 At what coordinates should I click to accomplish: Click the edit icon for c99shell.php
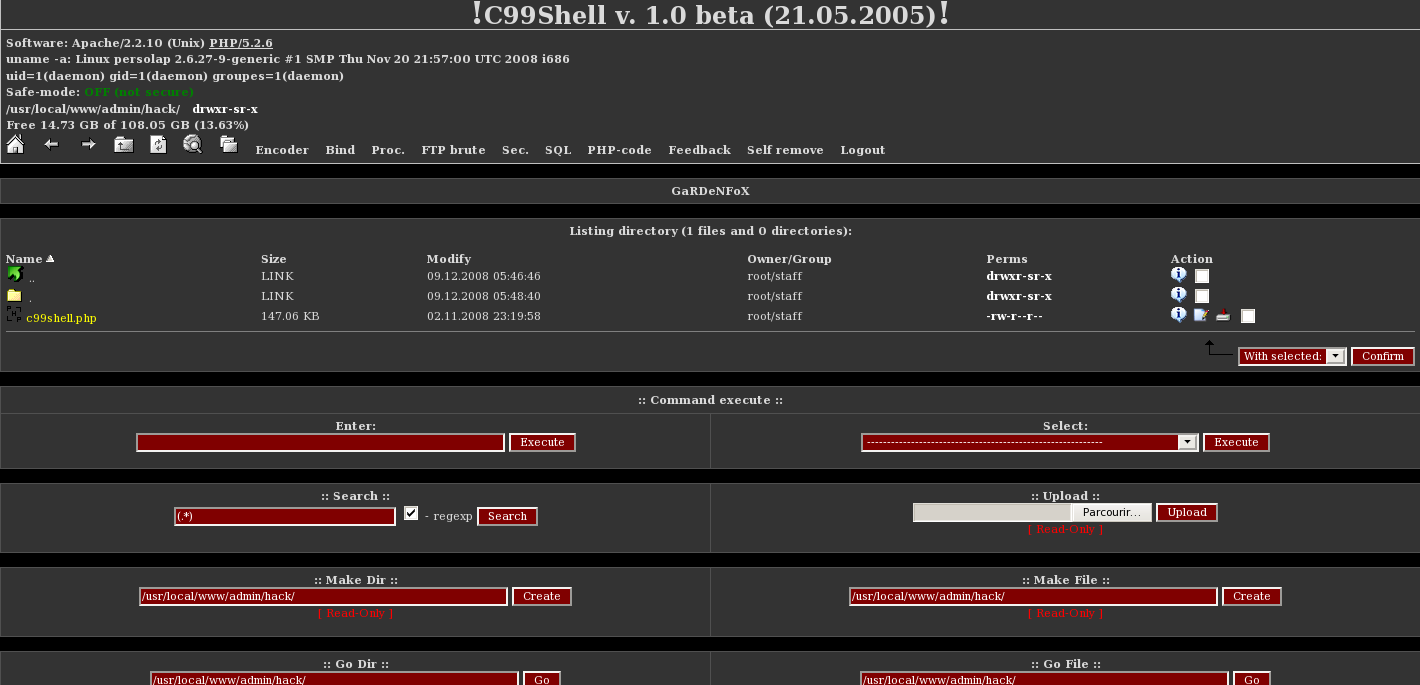1201,315
